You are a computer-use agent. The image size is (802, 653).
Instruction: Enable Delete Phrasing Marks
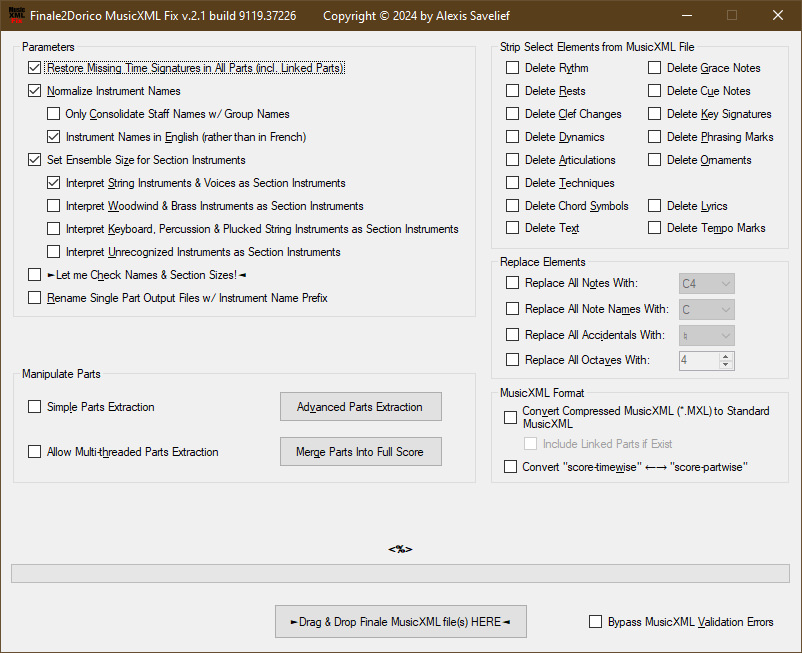pyautogui.click(x=654, y=137)
